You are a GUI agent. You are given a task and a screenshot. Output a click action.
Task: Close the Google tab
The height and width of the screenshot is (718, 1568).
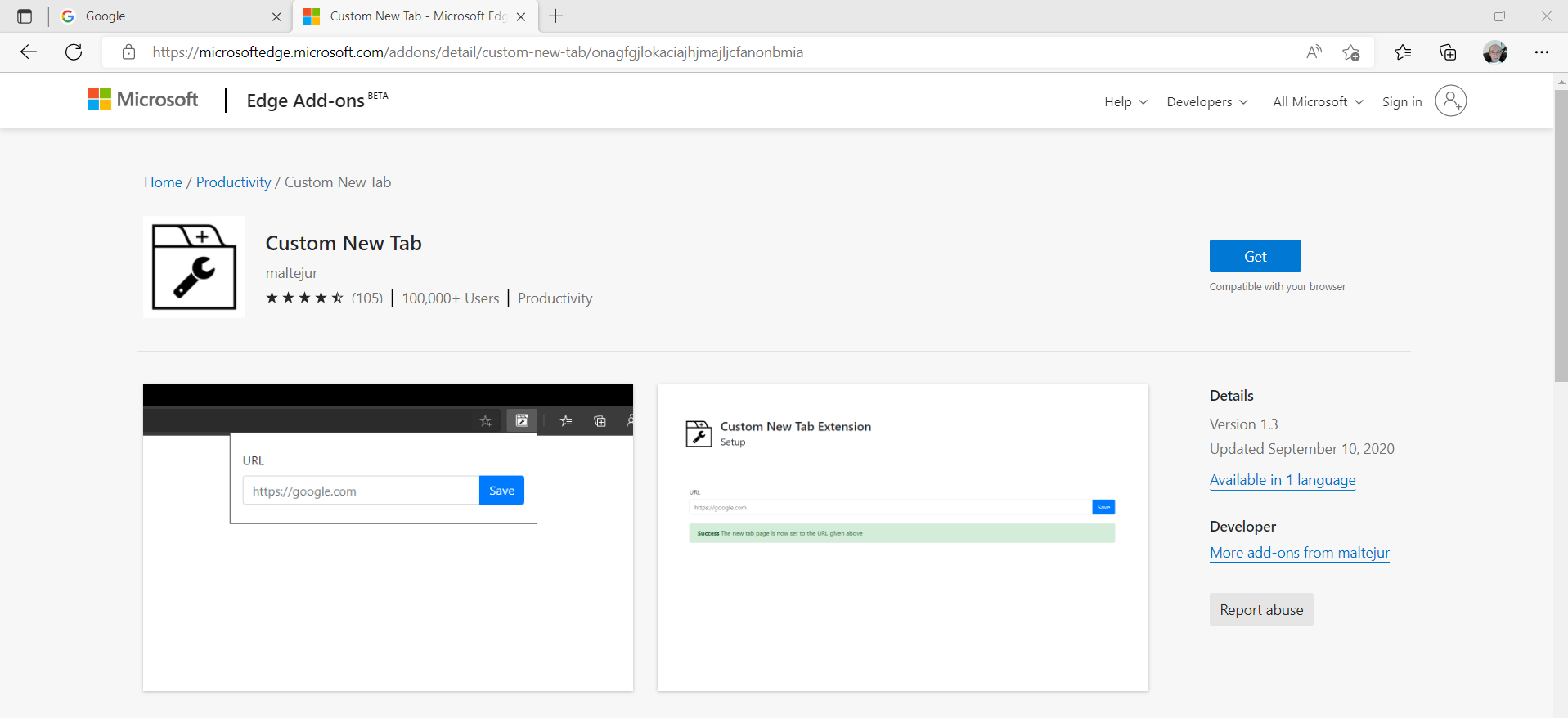[276, 16]
